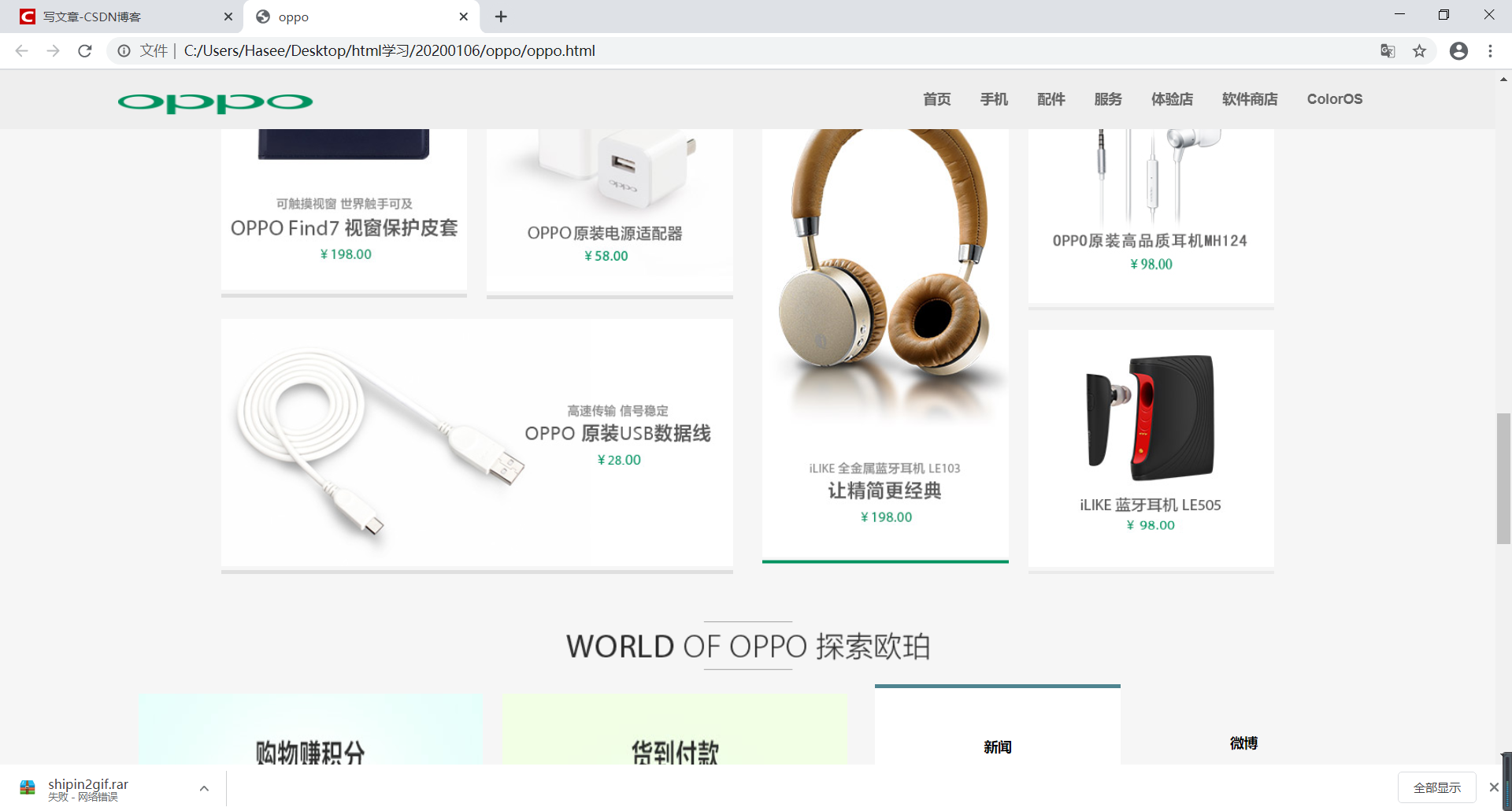Click the iLIKE 蓝牙耳机 LE505 product image

[x=1150, y=417]
